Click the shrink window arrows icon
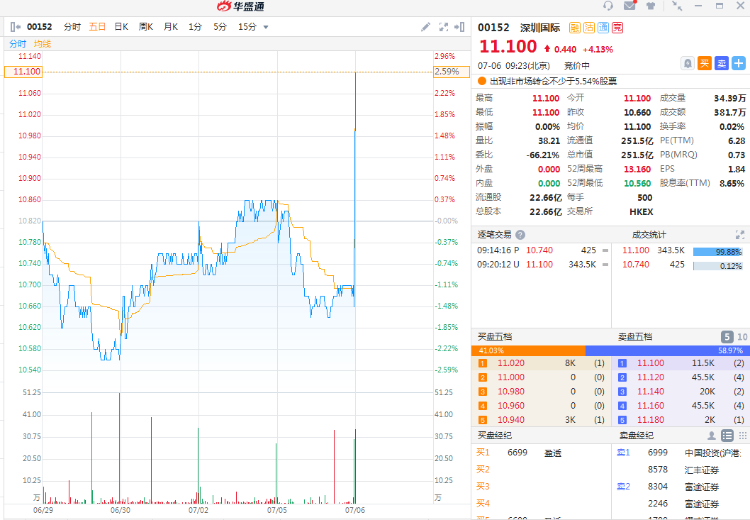 point(677,6)
